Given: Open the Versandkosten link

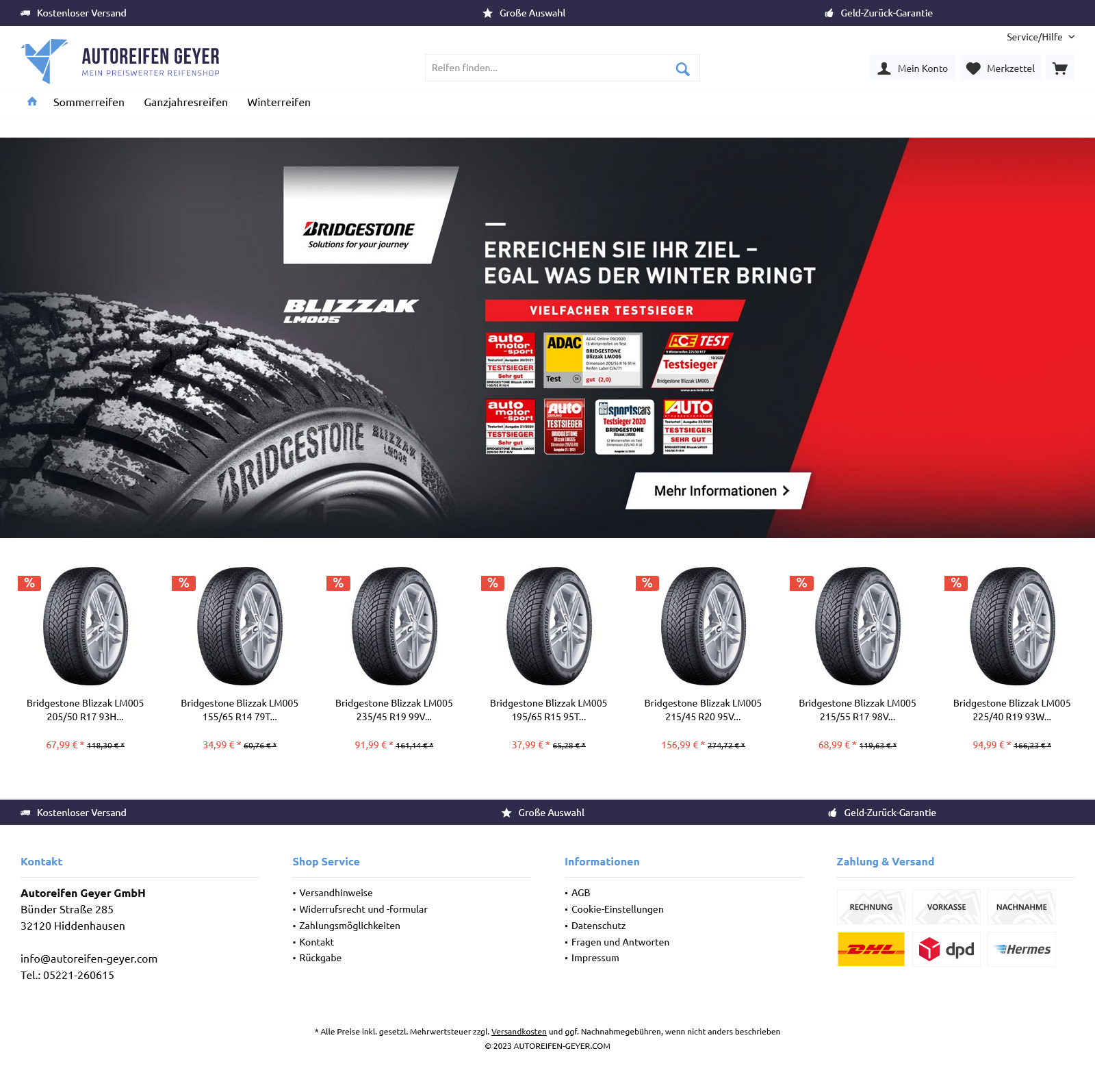Looking at the screenshot, I should pos(519,1031).
